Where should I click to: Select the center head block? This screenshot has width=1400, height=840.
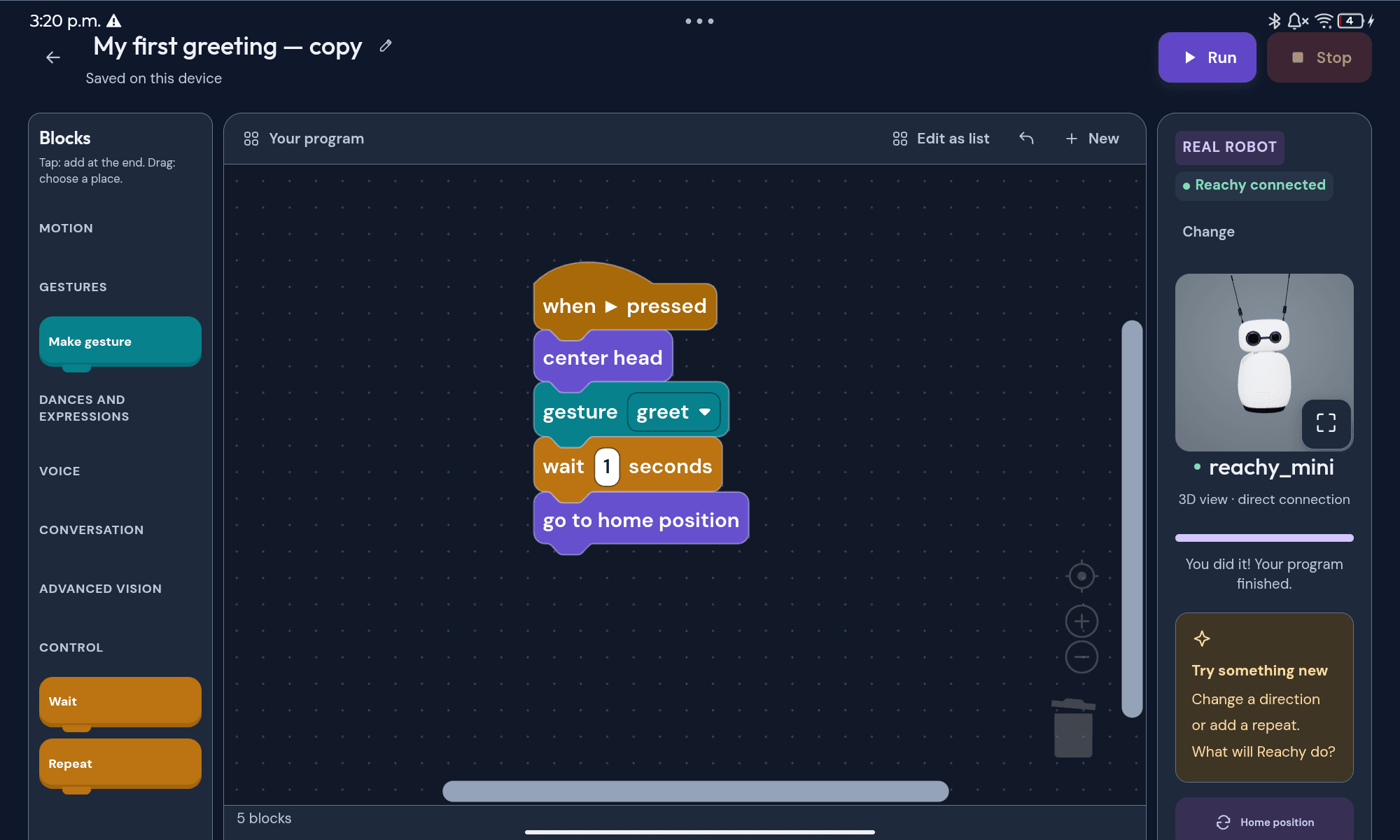pyautogui.click(x=603, y=358)
